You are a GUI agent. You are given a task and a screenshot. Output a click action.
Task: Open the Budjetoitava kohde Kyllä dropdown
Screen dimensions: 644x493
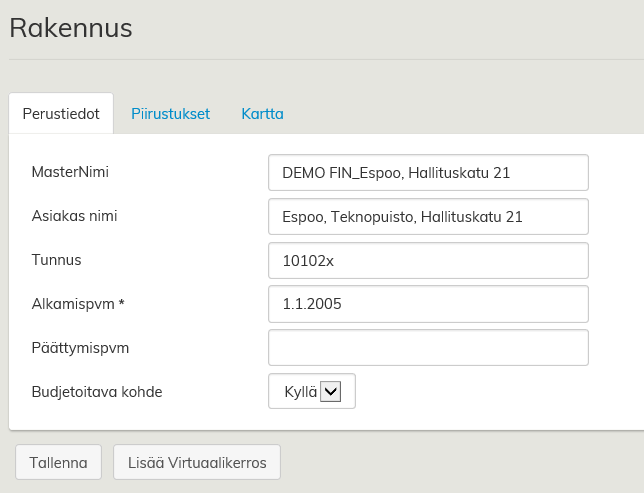click(312, 392)
